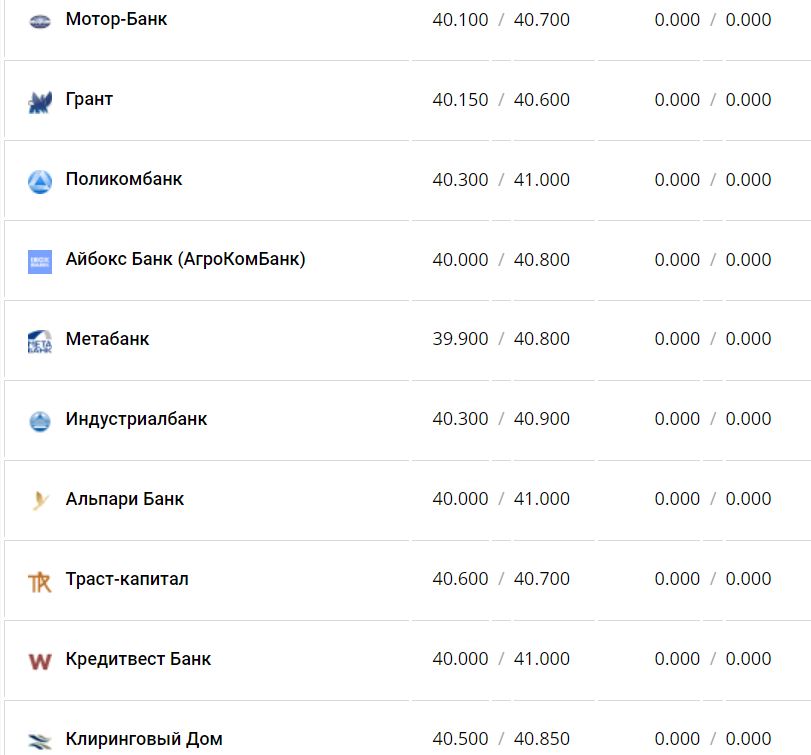Open the Индустриалбанк bank link
This screenshot has width=811, height=755.
pyautogui.click(x=136, y=419)
